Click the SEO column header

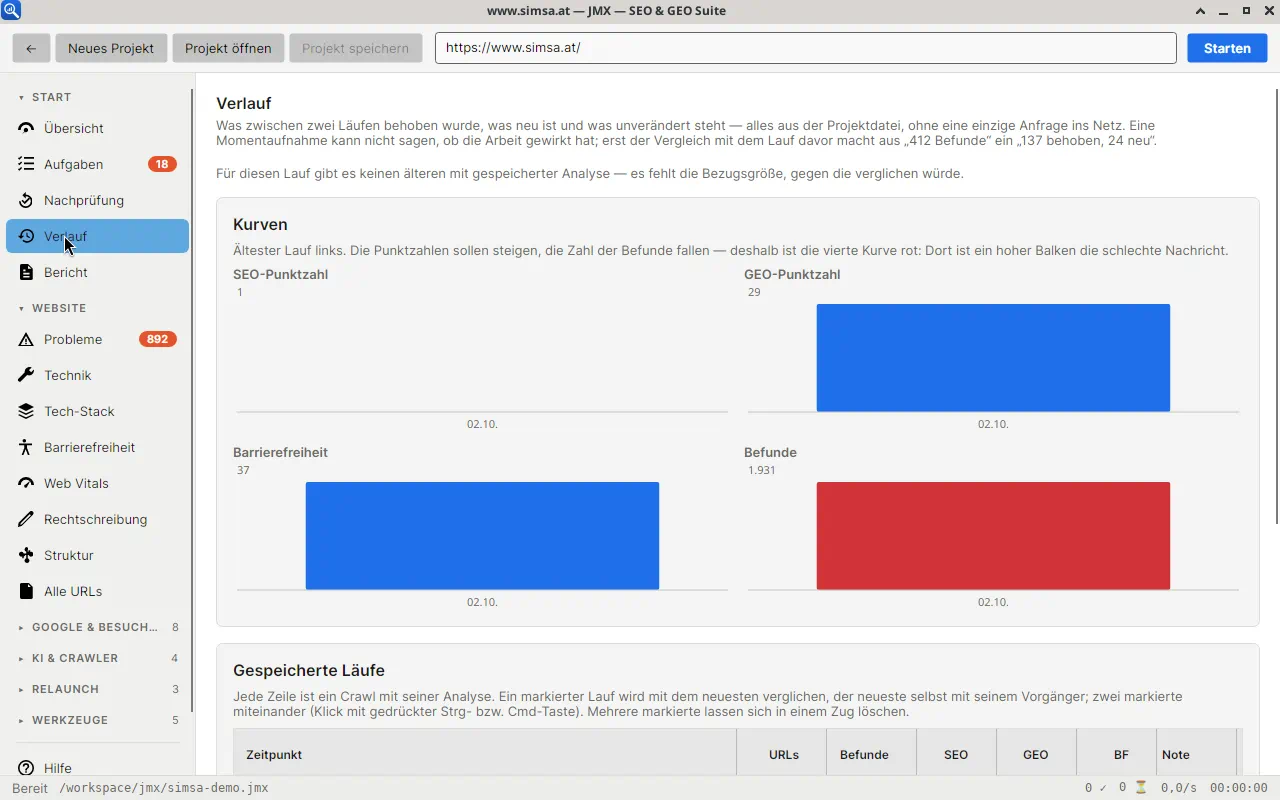pos(956,754)
